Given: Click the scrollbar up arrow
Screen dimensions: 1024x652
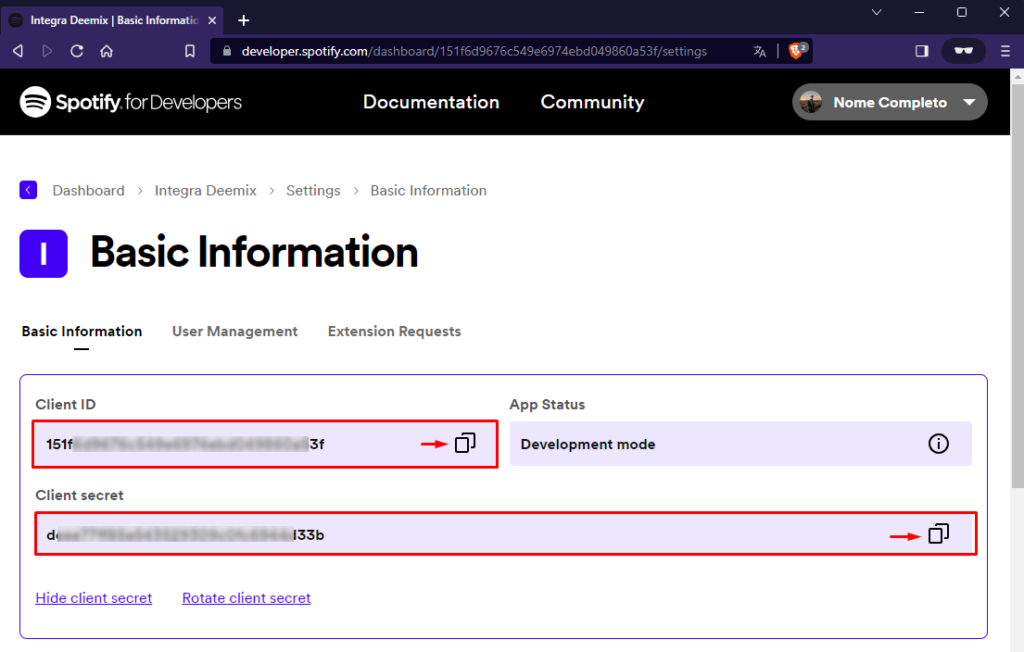Looking at the screenshot, I should tap(1017, 76).
